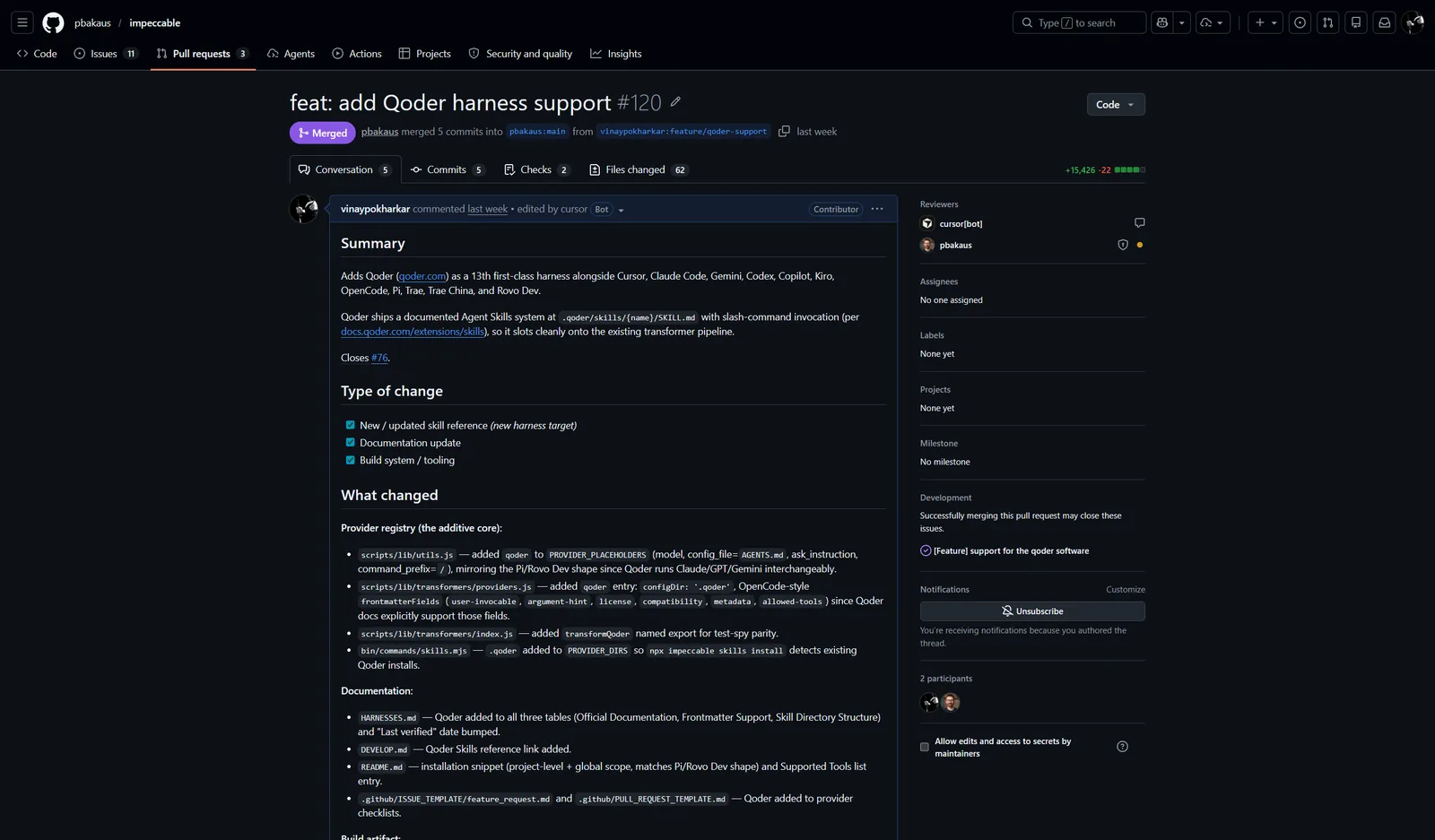Open vinaypokharkar:feature/qoder-support branch link
Screen dimensions: 1435x840
[x=683, y=132]
